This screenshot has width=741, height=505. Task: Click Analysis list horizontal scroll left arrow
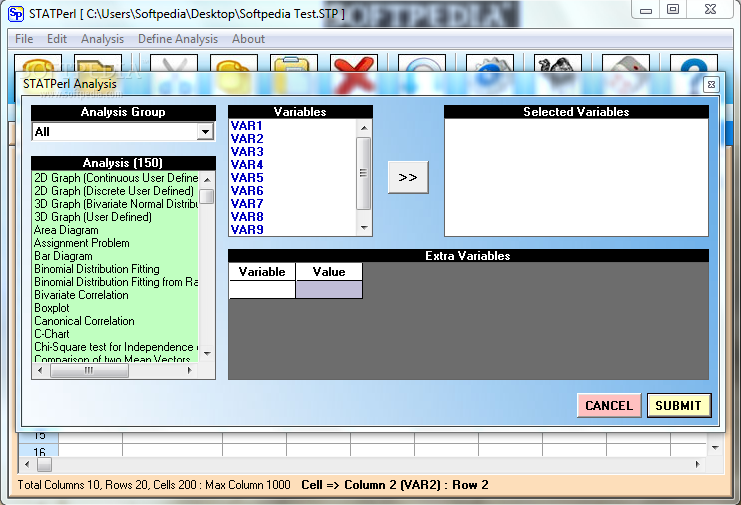(x=40, y=371)
